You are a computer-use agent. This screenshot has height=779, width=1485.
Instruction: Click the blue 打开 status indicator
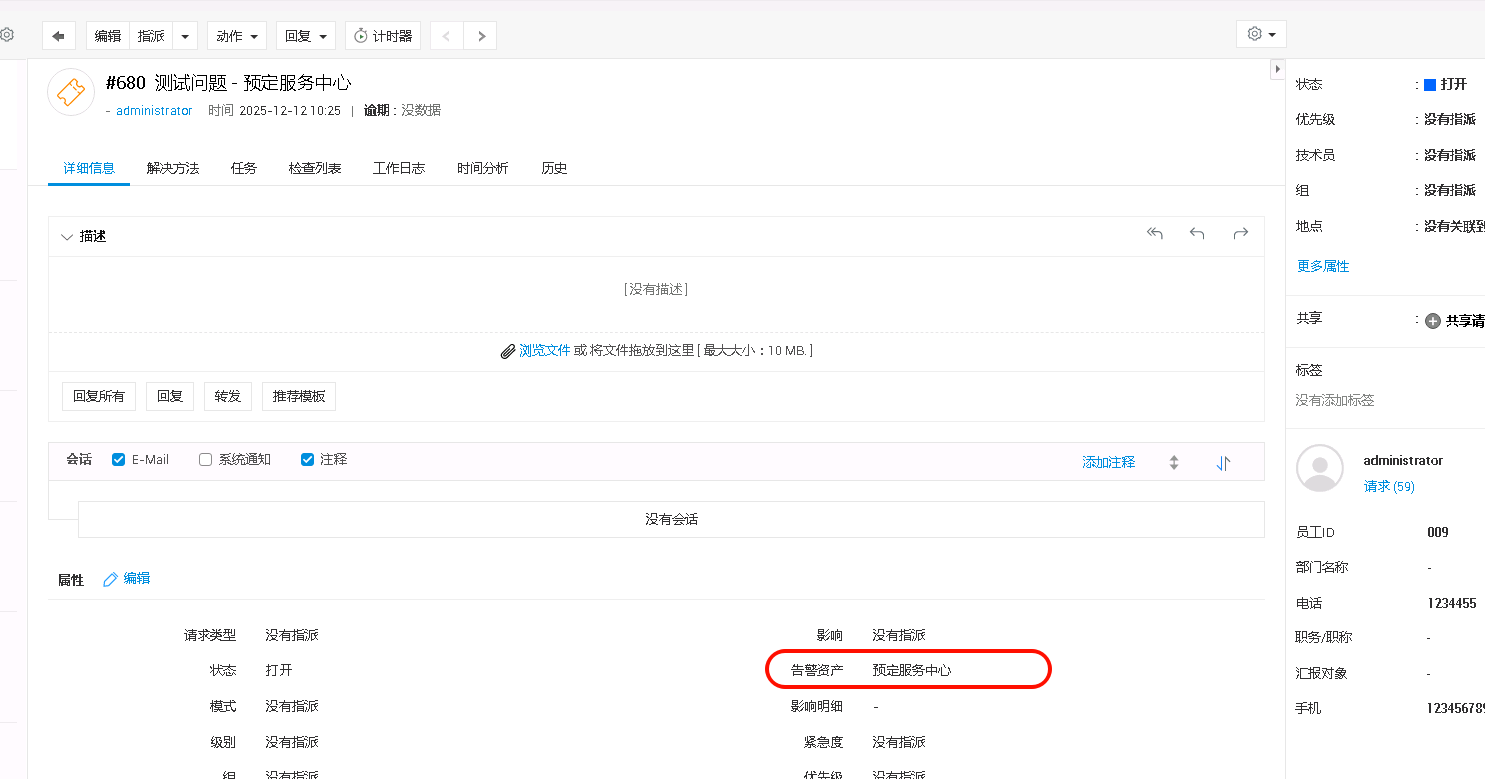point(1430,85)
